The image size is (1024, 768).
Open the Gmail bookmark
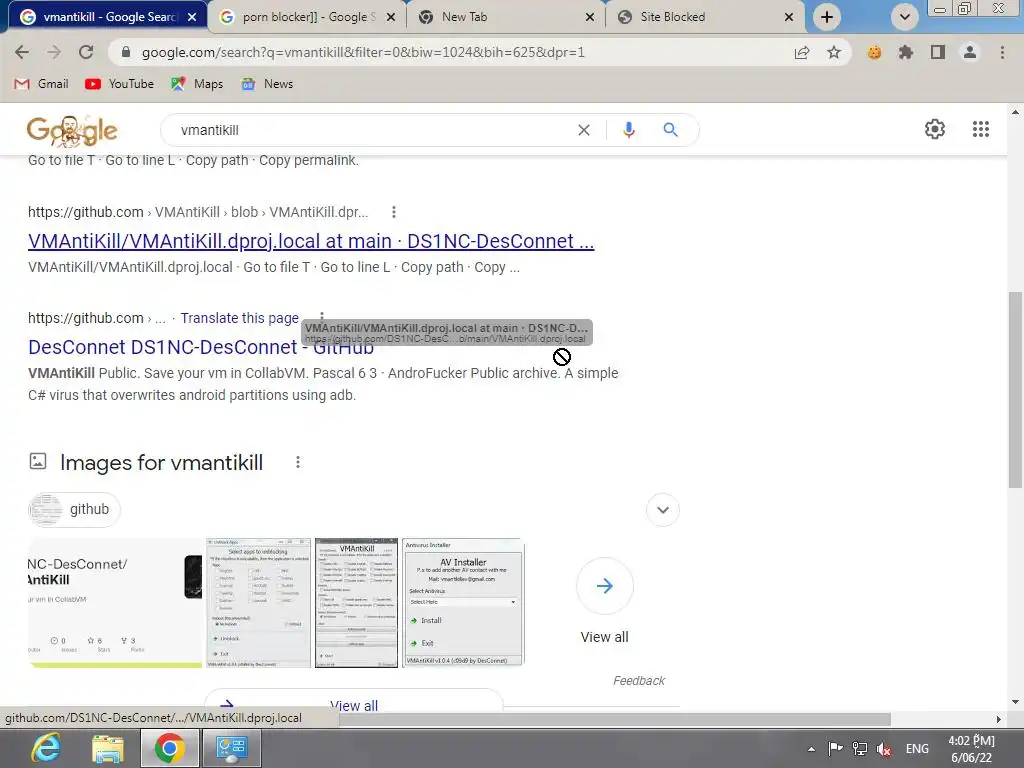41,84
